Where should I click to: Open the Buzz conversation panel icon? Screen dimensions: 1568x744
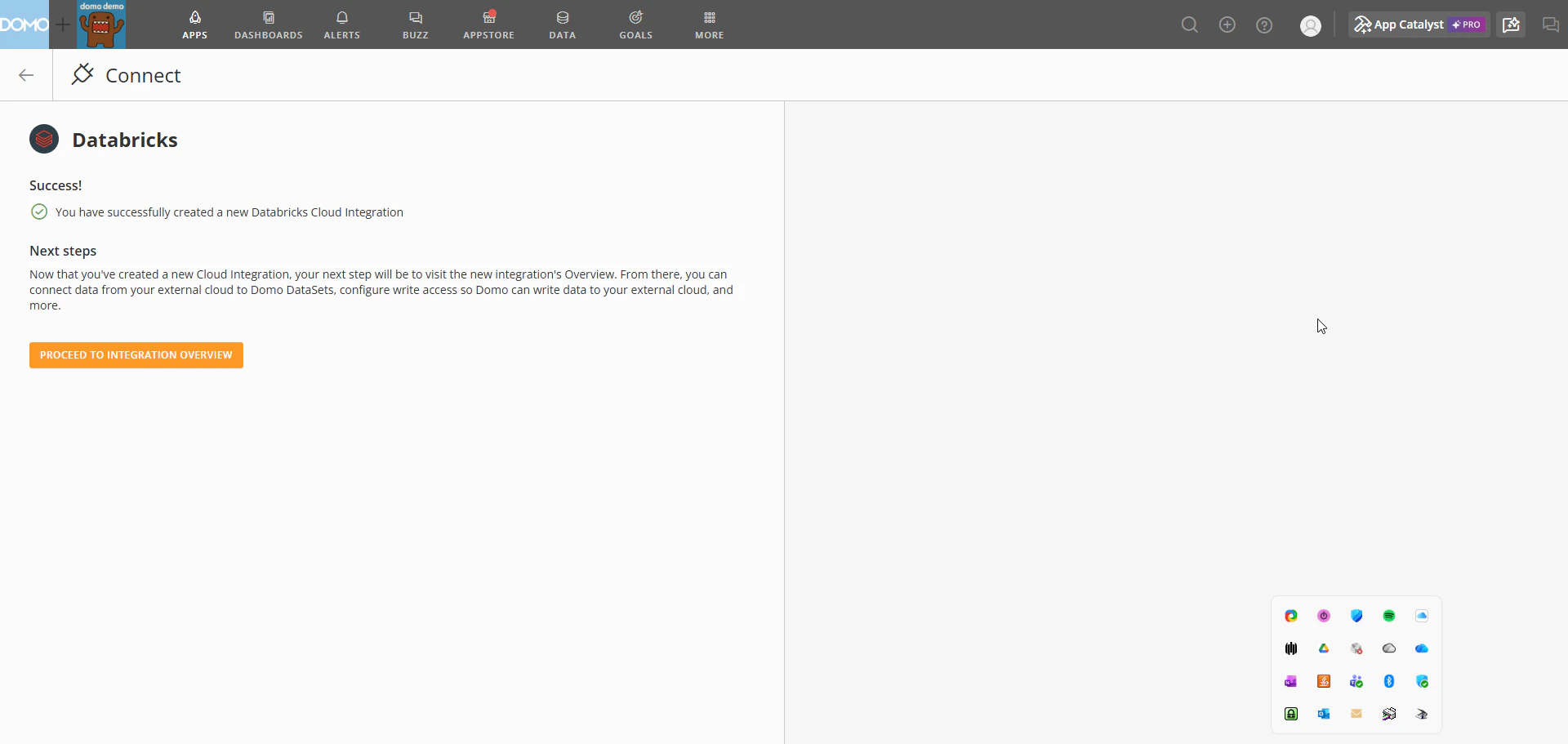tap(1551, 25)
